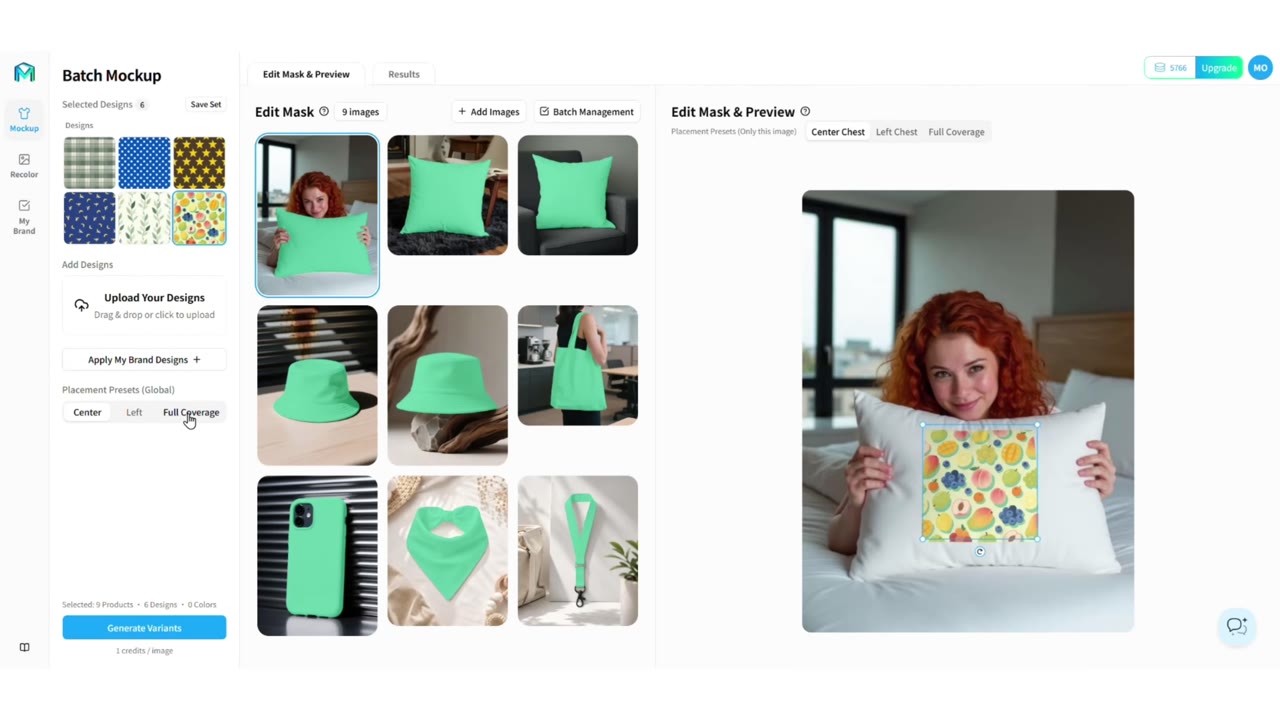Open the My Brand sidebar section
Screen dimensions: 1280x720
tap(24, 216)
